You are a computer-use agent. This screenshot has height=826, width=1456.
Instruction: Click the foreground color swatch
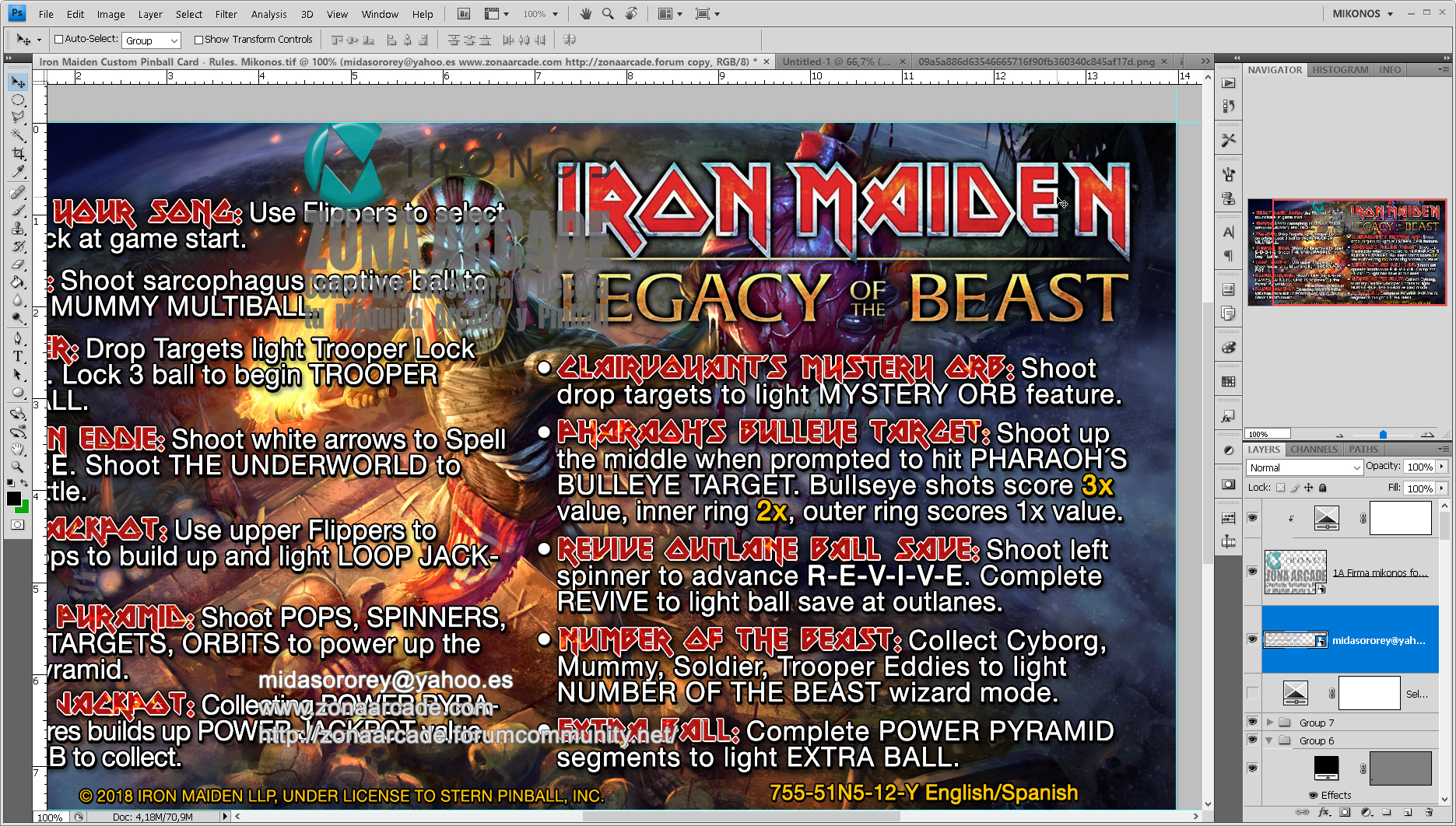click(x=13, y=499)
